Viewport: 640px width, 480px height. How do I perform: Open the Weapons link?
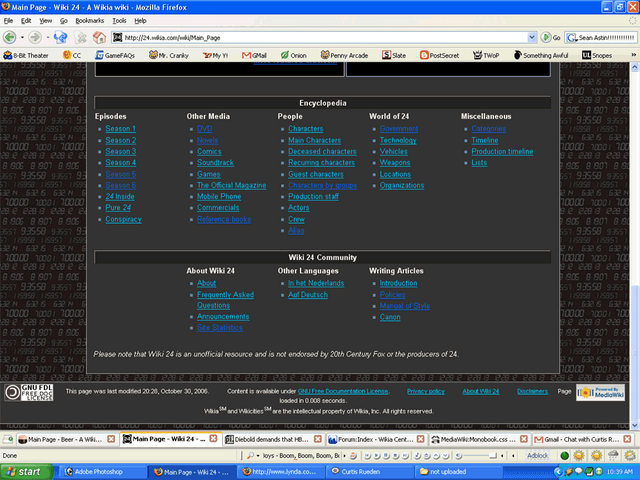[395, 162]
